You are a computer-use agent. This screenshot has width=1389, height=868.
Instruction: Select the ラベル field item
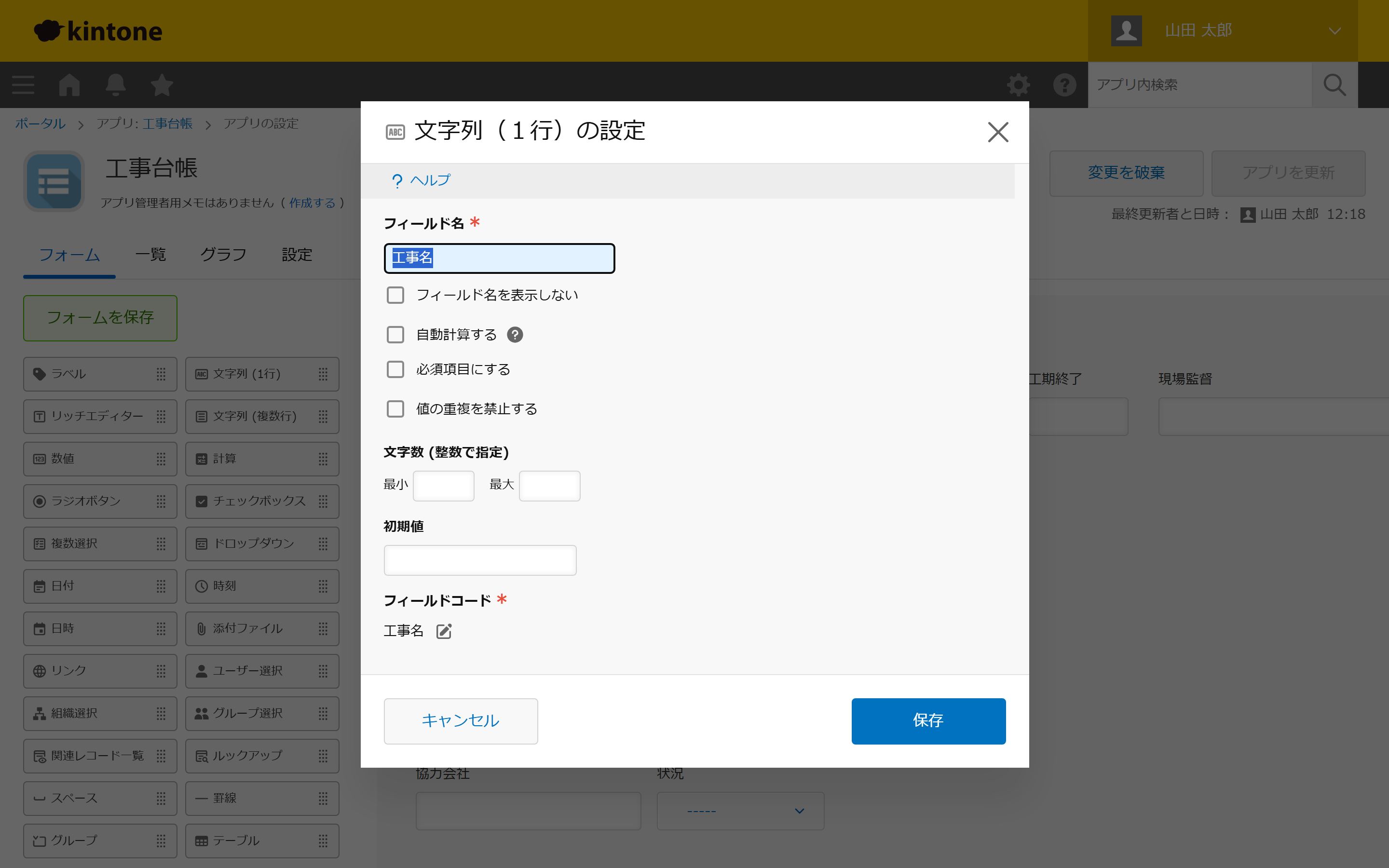point(100,374)
